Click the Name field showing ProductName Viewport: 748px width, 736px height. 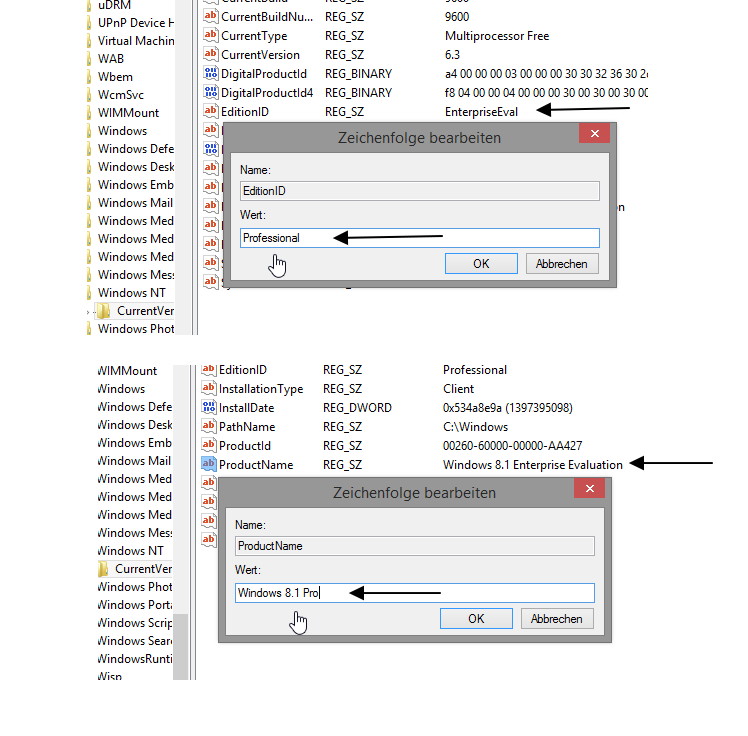tap(415, 546)
